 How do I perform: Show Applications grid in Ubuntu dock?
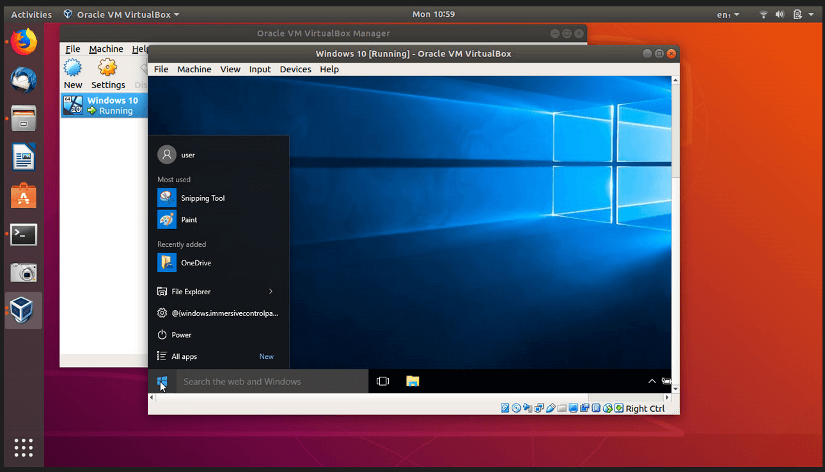pos(24,447)
